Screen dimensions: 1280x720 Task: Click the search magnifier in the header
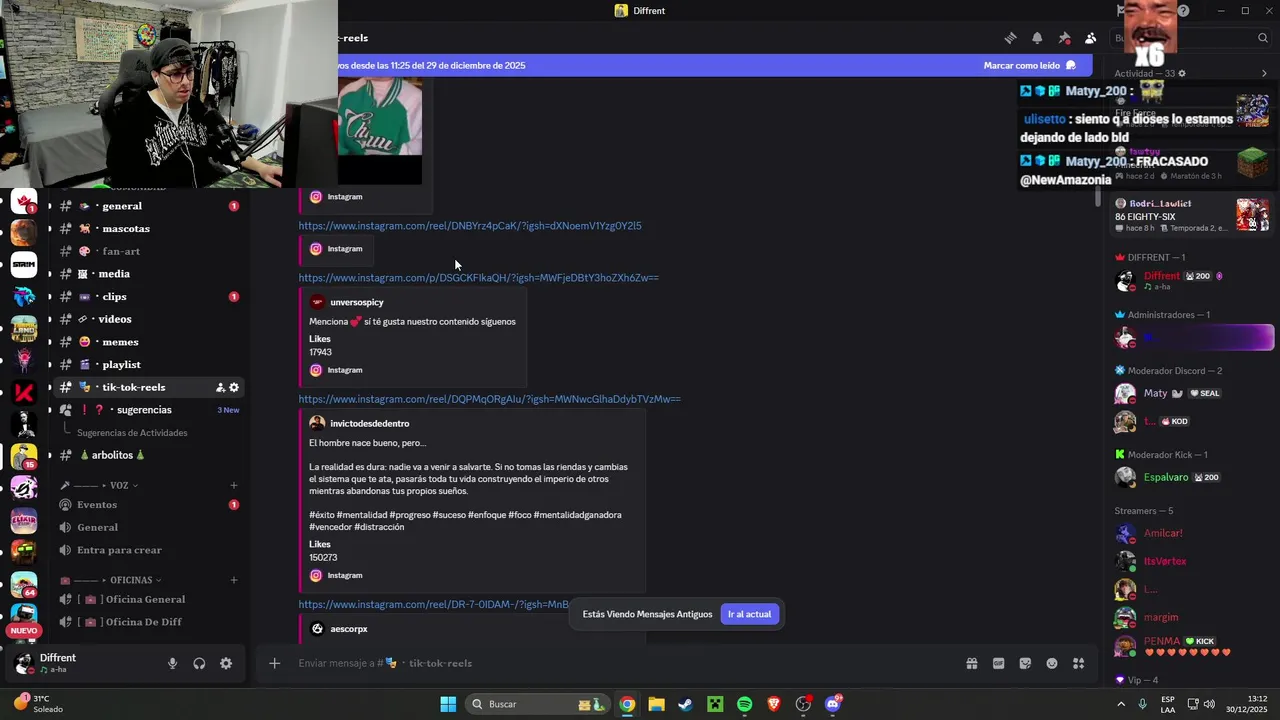coord(1263,38)
